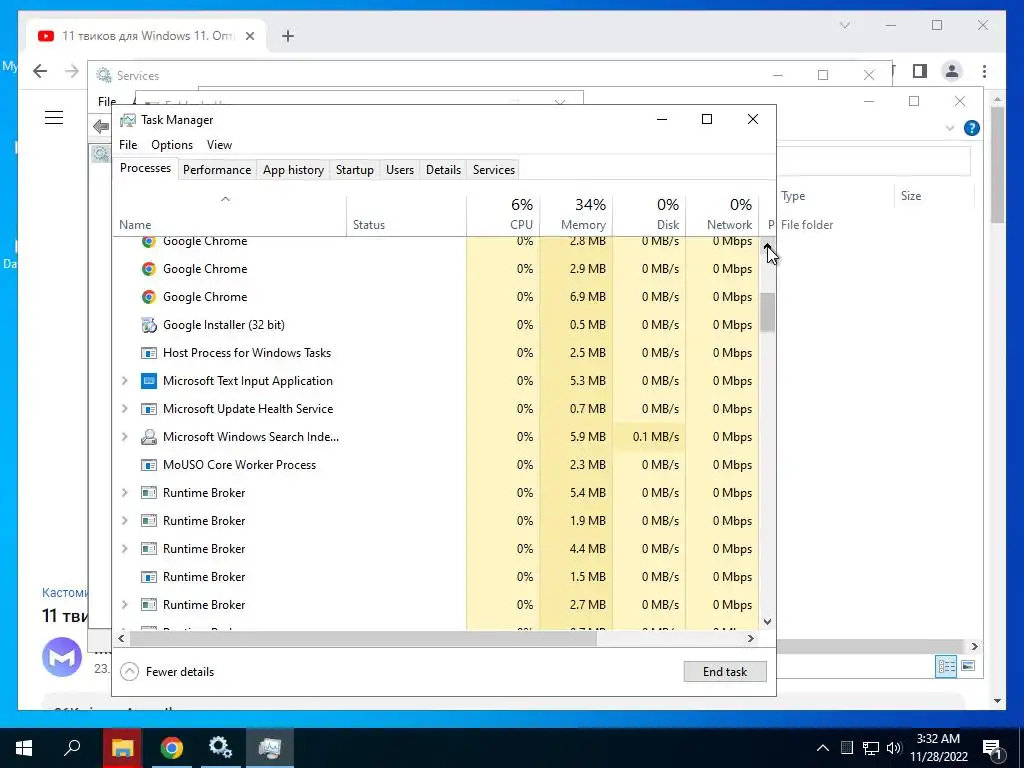Click the Microsoft Windows Search Indexer icon
The height and width of the screenshot is (768, 1024).
pos(149,437)
